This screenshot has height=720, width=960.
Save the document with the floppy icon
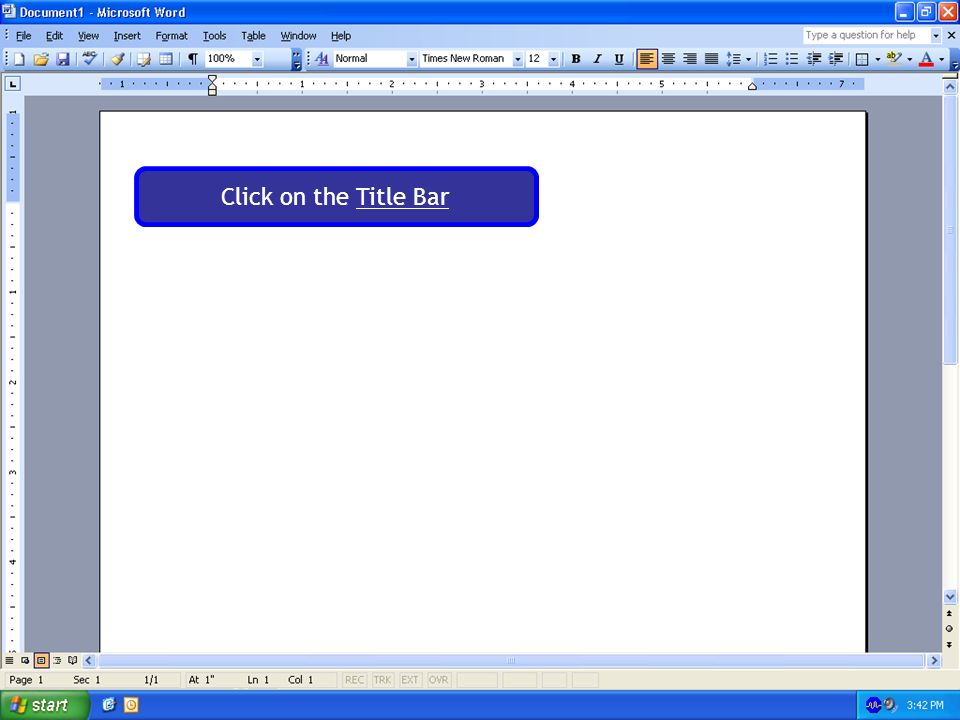click(62, 59)
